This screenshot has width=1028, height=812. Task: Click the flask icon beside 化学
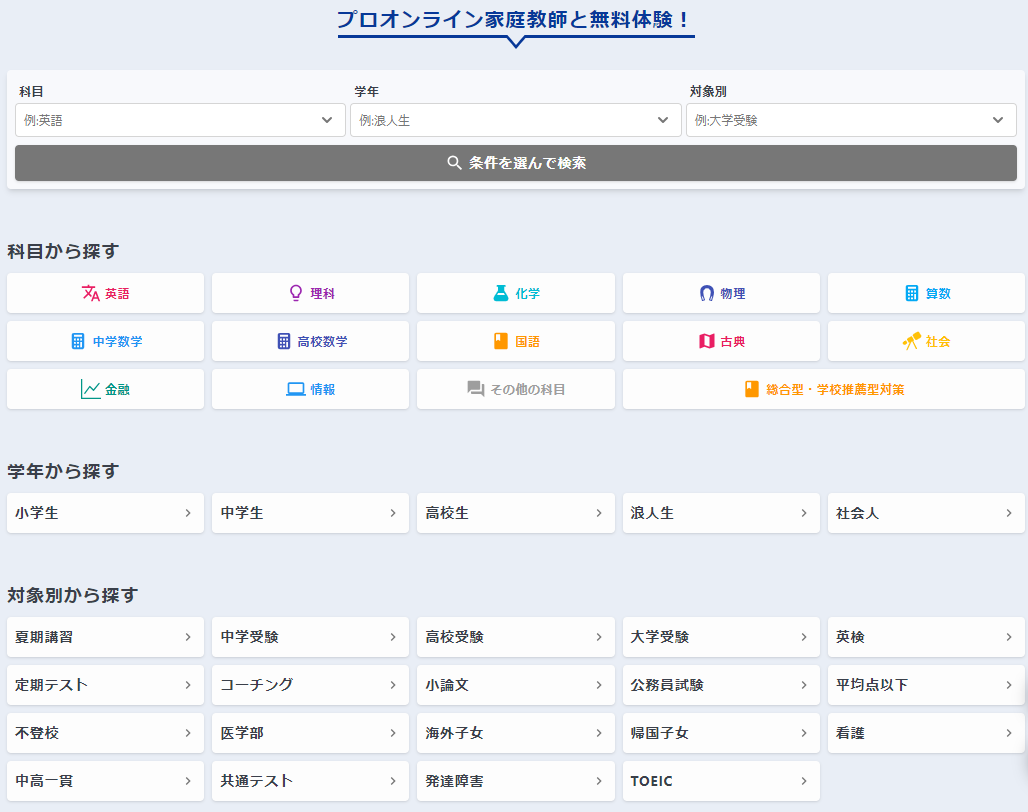coord(501,293)
